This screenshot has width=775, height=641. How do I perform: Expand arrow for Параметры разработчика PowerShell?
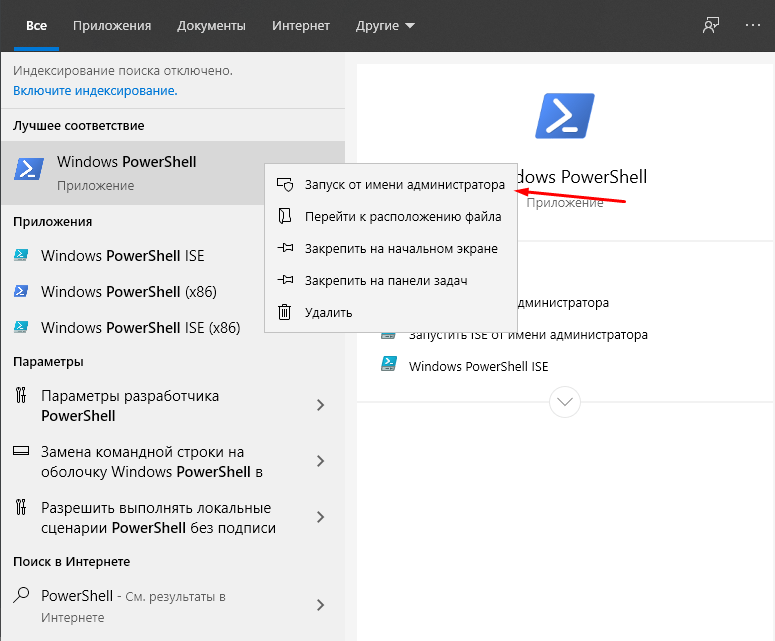[320, 405]
